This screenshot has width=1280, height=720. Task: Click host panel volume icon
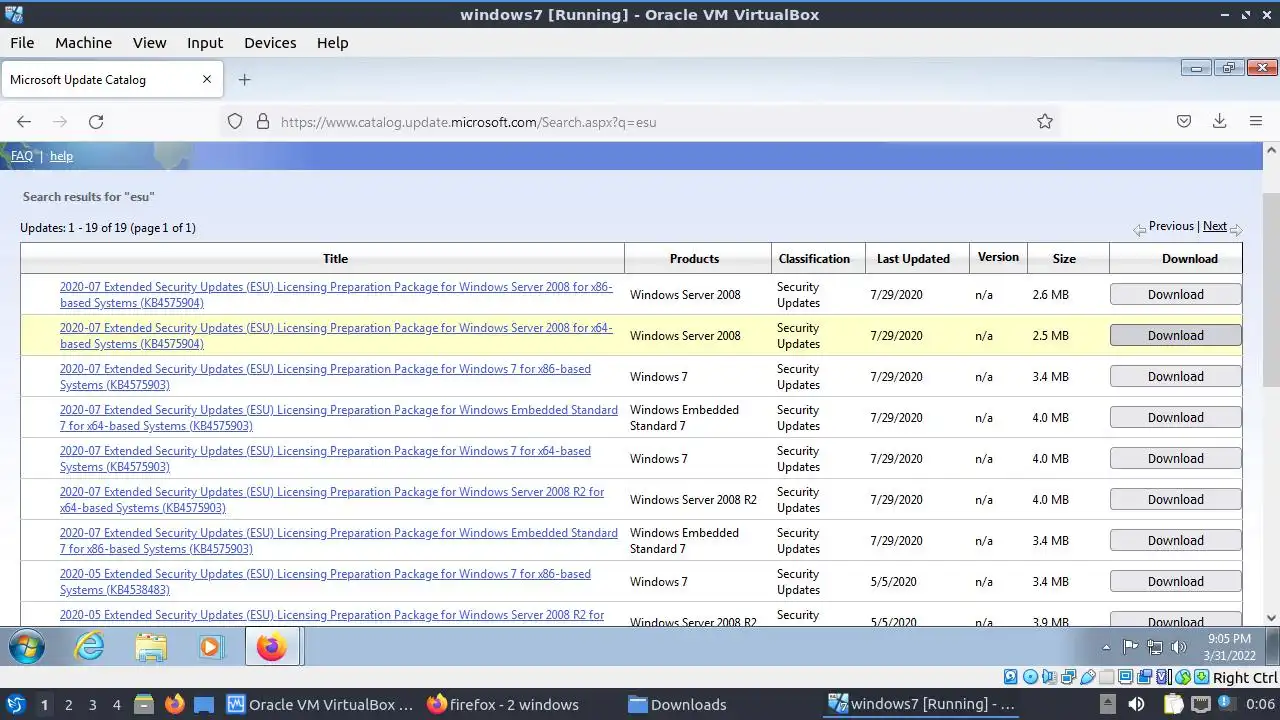(1137, 704)
